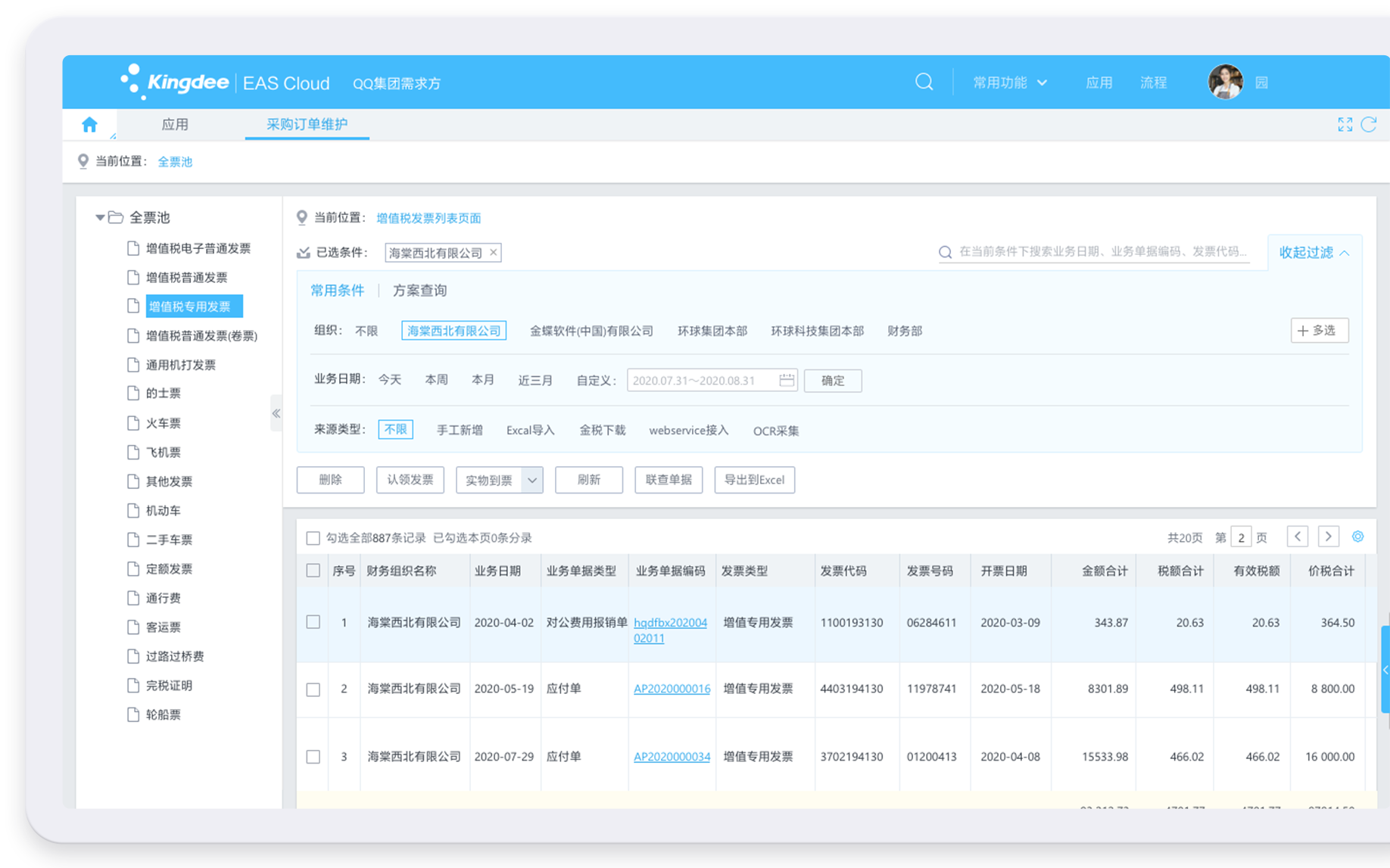Viewport: 1390px width, 868px height.
Task: Check the select all 887 records box
Action: tap(313, 538)
